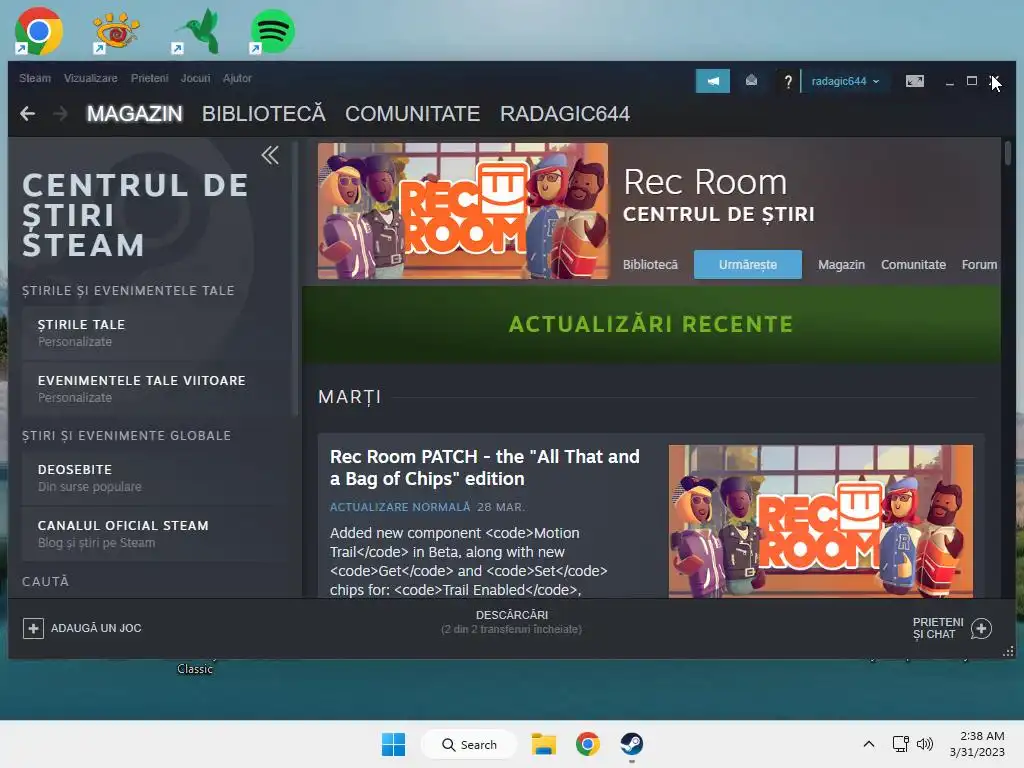
Task: Select Canalul Oficial Steam
Action: [x=155, y=534]
